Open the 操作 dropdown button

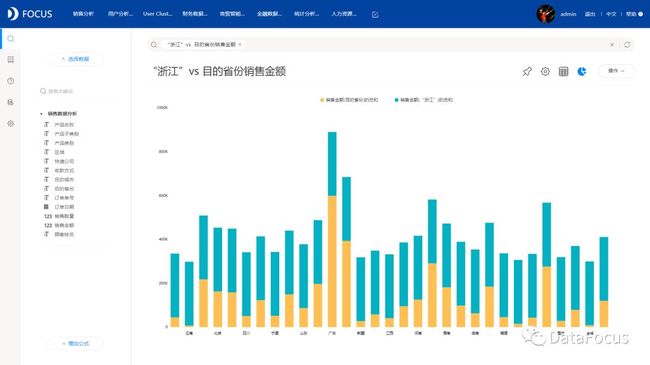(x=616, y=71)
